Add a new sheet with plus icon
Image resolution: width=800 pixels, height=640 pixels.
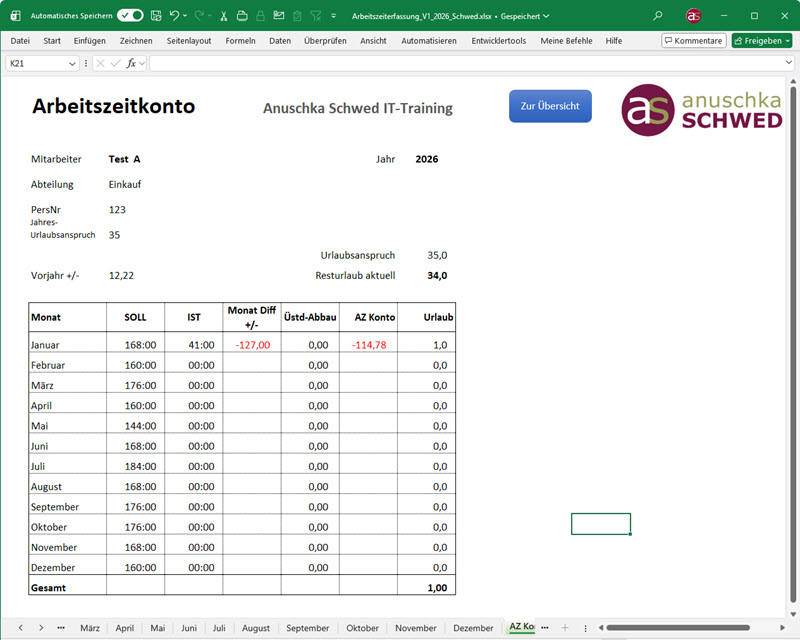click(x=564, y=628)
